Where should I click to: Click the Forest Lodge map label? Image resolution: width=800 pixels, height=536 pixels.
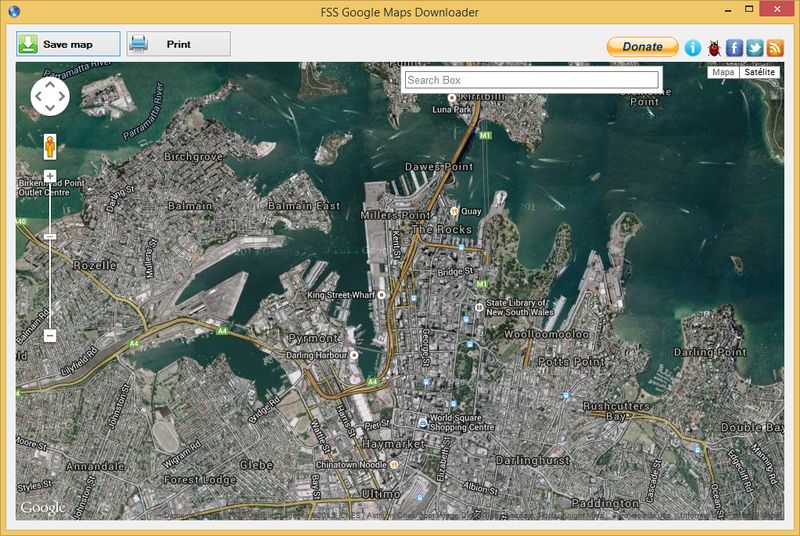click(x=199, y=480)
